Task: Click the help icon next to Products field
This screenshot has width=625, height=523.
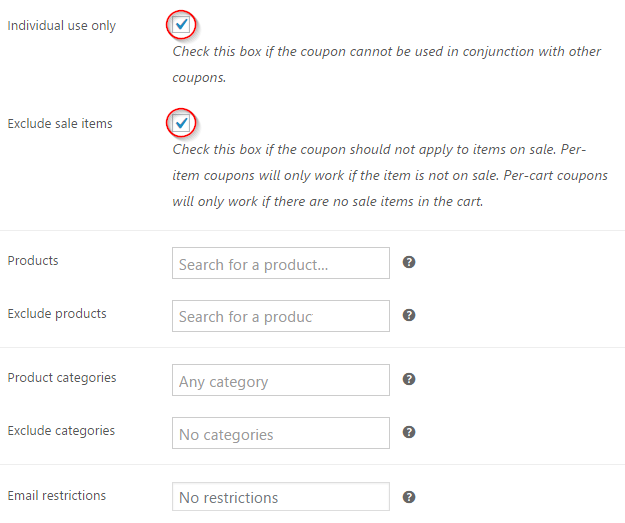Action: coord(409,262)
